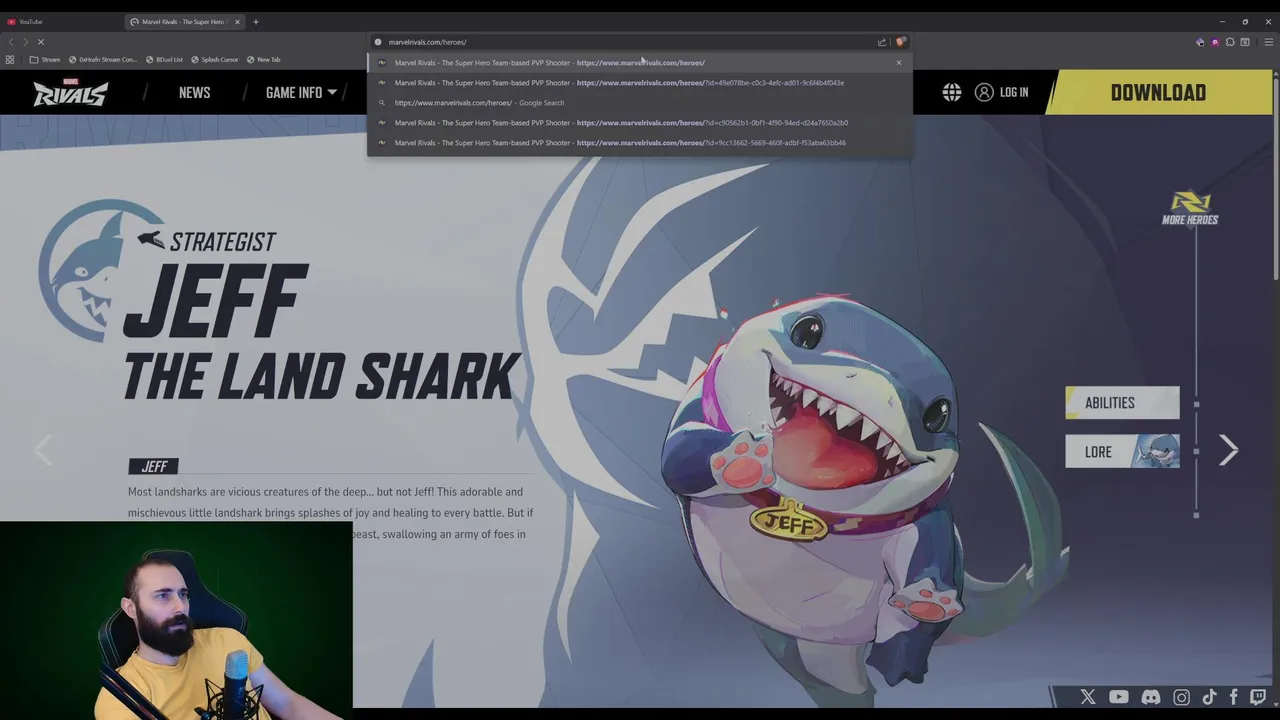
Task: Select suggestion with id=c90562b1
Action: click(x=640, y=122)
